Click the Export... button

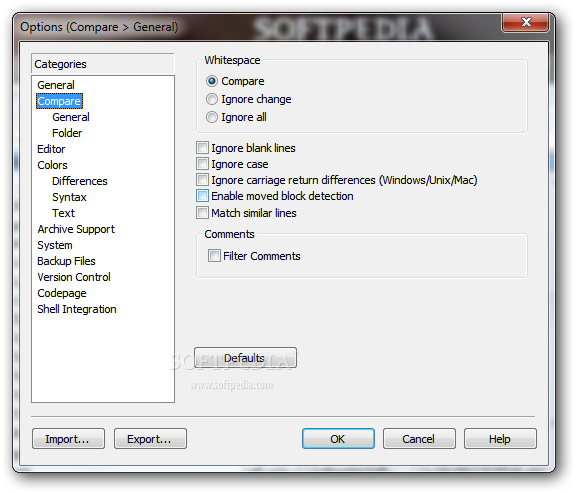tap(150, 438)
